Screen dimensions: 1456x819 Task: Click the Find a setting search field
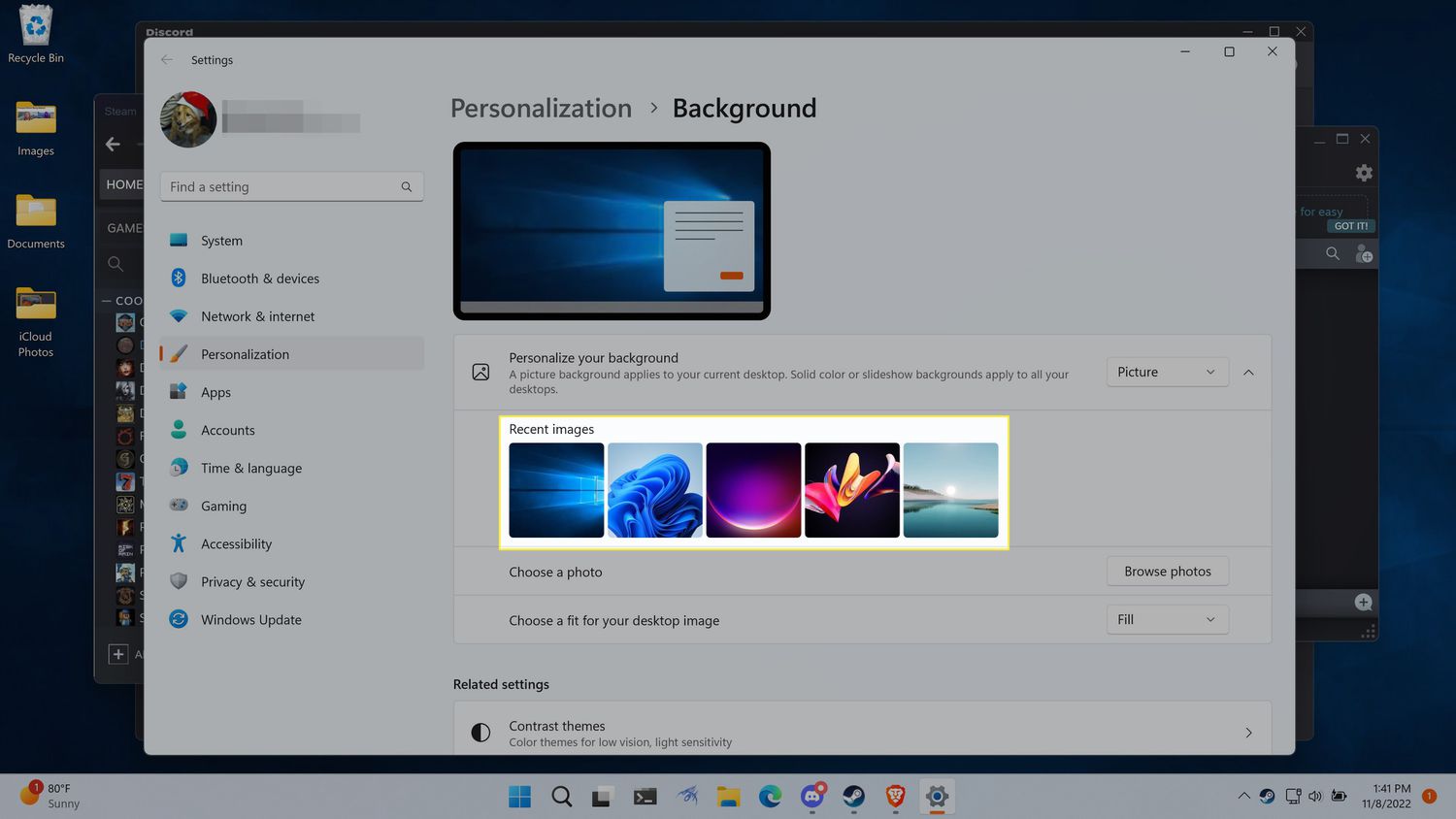(x=281, y=187)
